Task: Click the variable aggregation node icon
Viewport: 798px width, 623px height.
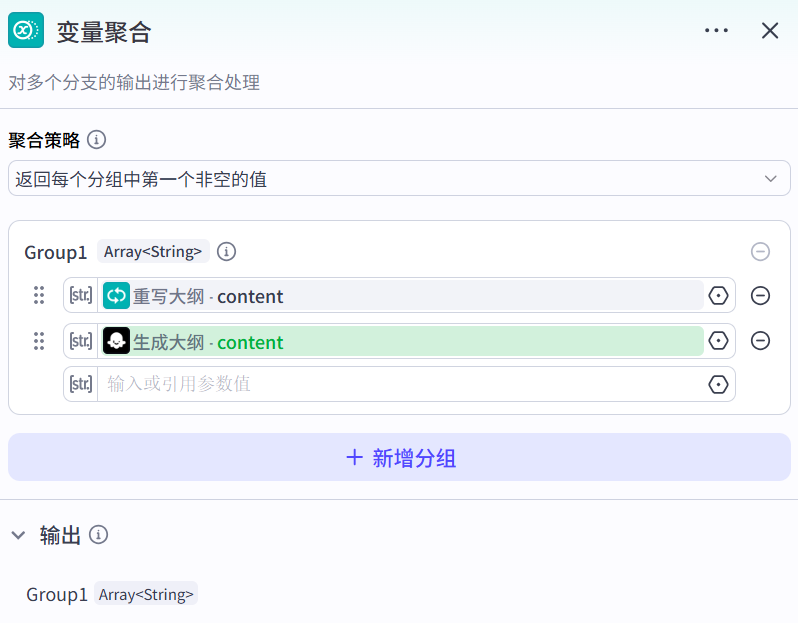Action: (x=26, y=30)
